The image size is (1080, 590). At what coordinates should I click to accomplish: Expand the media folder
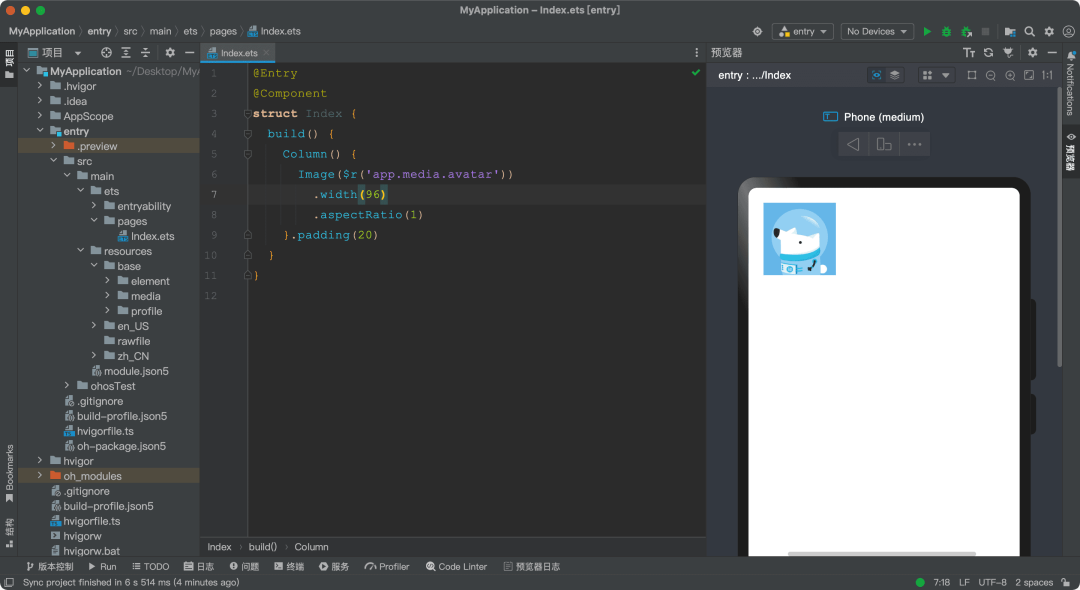click(107, 295)
